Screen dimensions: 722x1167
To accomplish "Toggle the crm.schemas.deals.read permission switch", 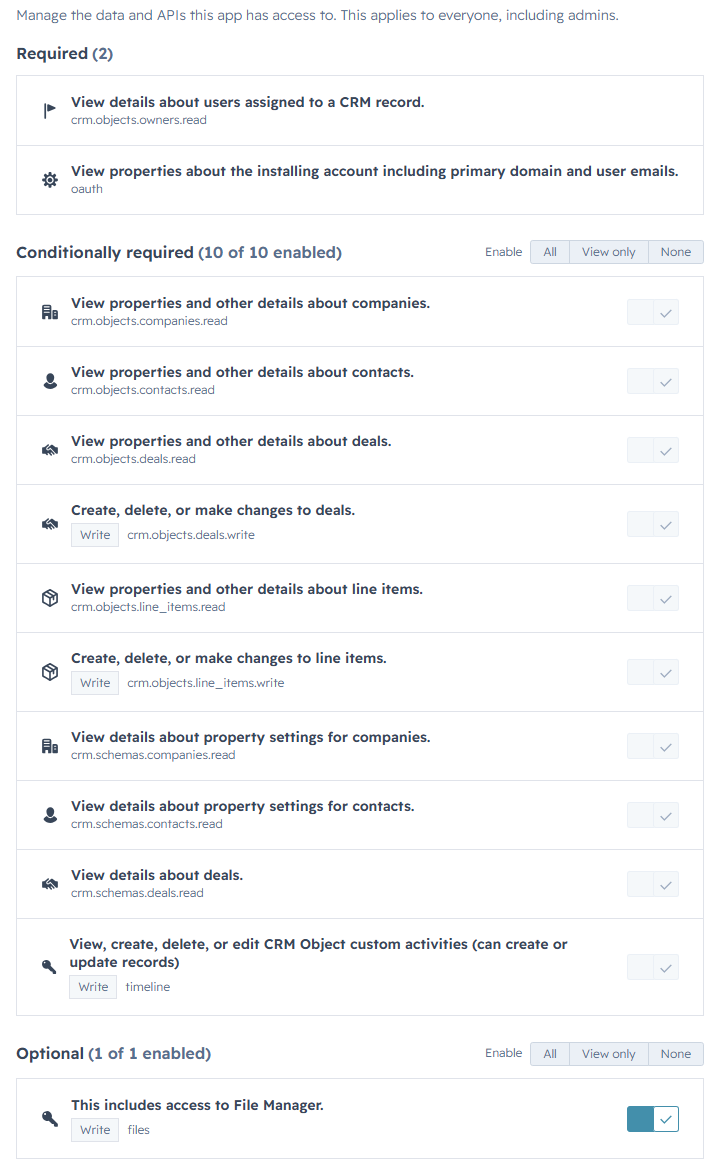I will 653,884.
